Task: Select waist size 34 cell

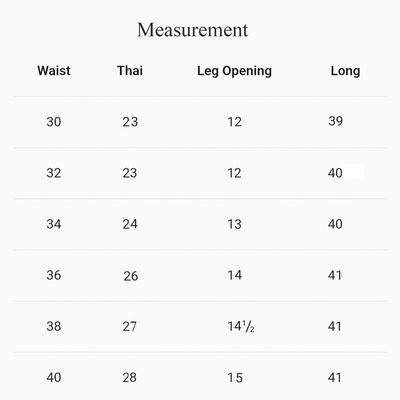Action: click(54, 224)
